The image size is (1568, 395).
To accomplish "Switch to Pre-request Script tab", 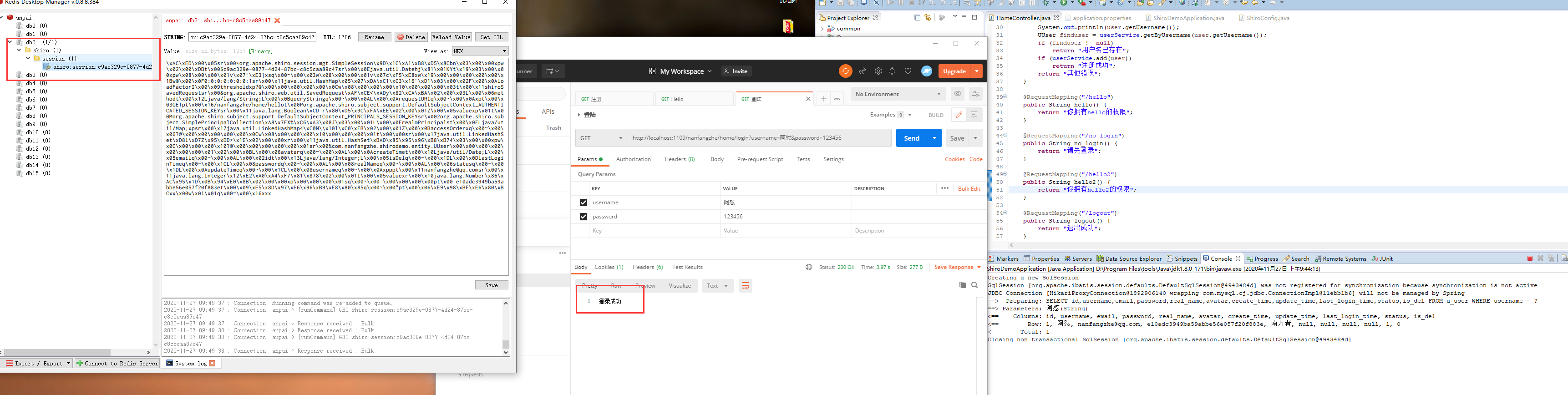I will tap(760, 159).
